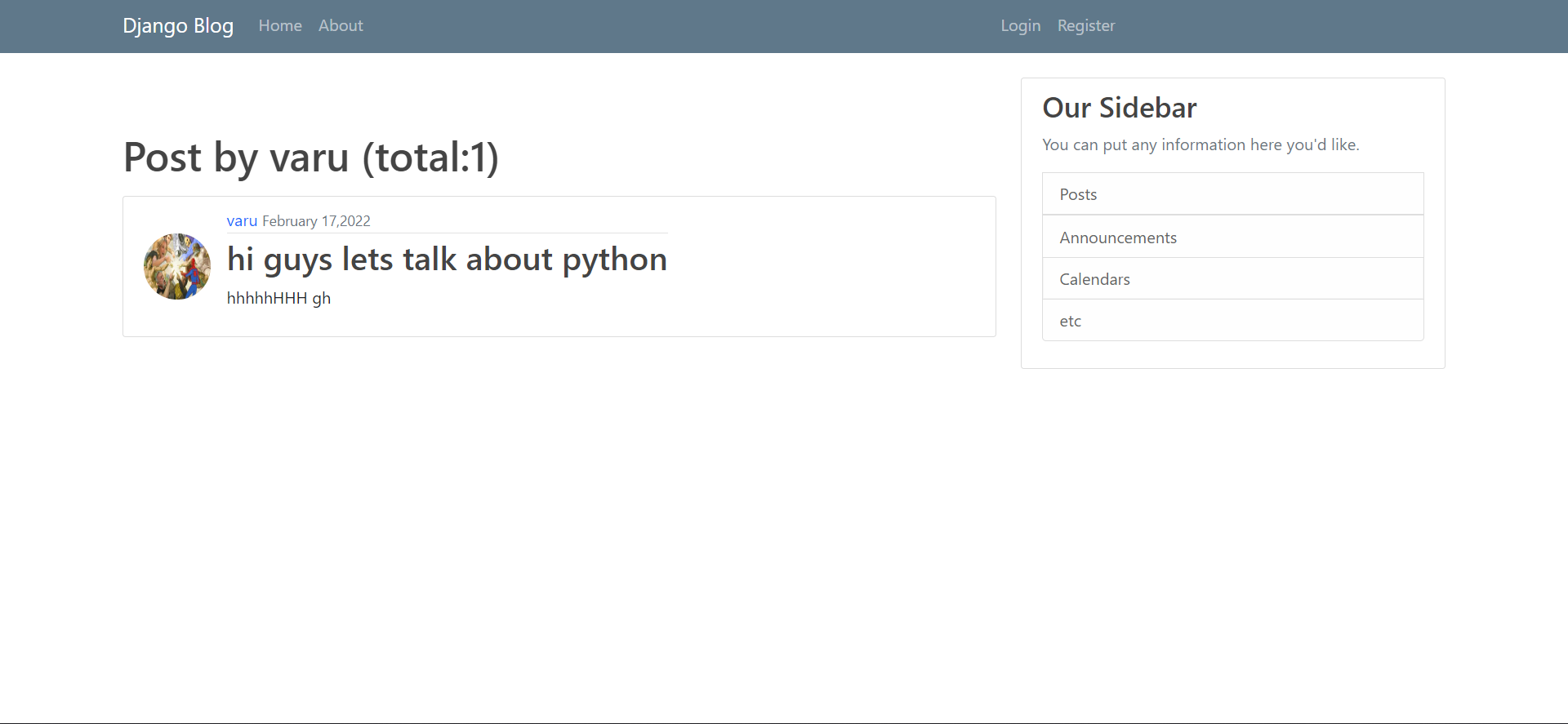Viewport: 1568px width, 724px height.
Task: Open the varu author link
Action: click(242, 221)
